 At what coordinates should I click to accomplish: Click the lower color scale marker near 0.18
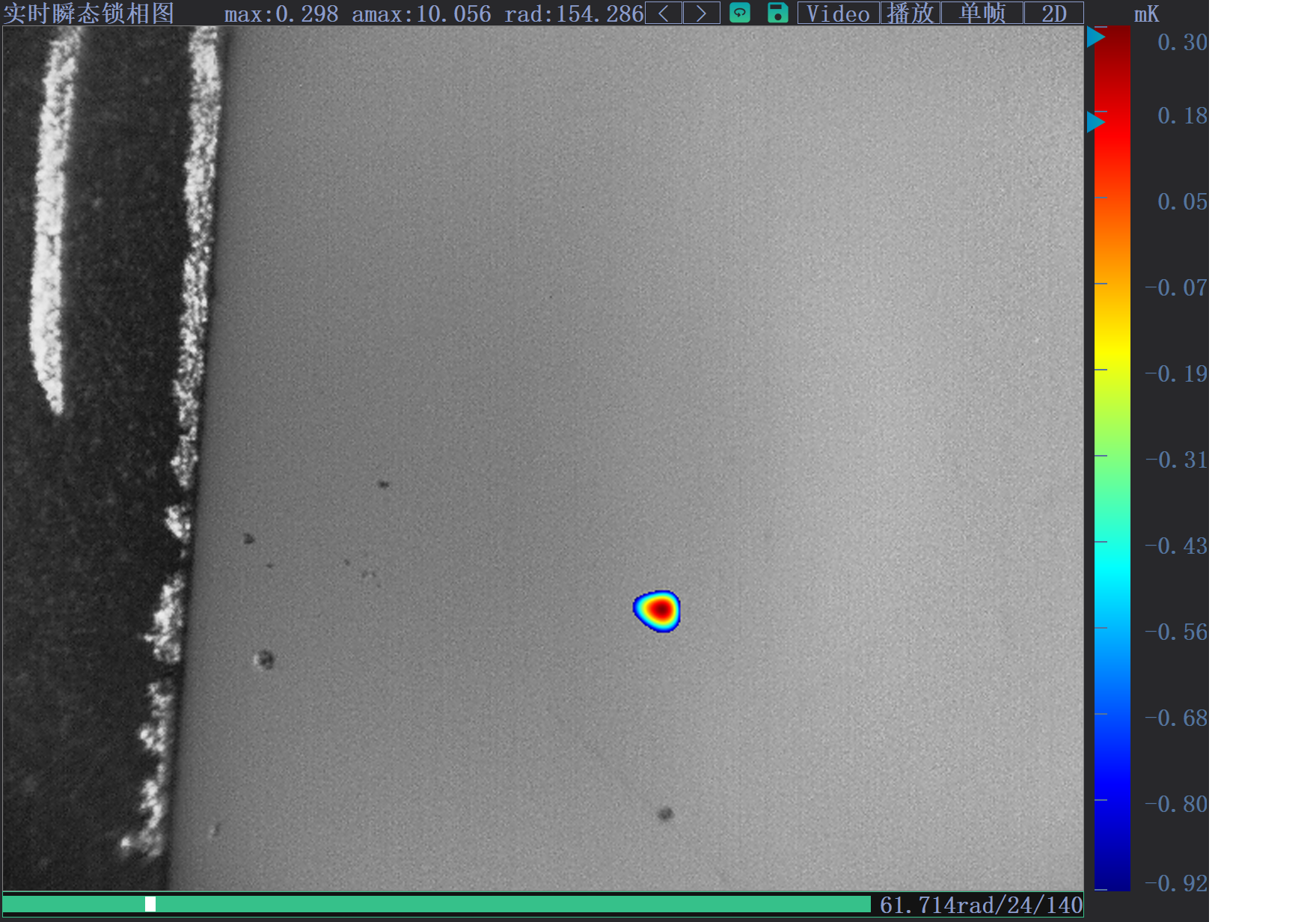(1096, 122)
